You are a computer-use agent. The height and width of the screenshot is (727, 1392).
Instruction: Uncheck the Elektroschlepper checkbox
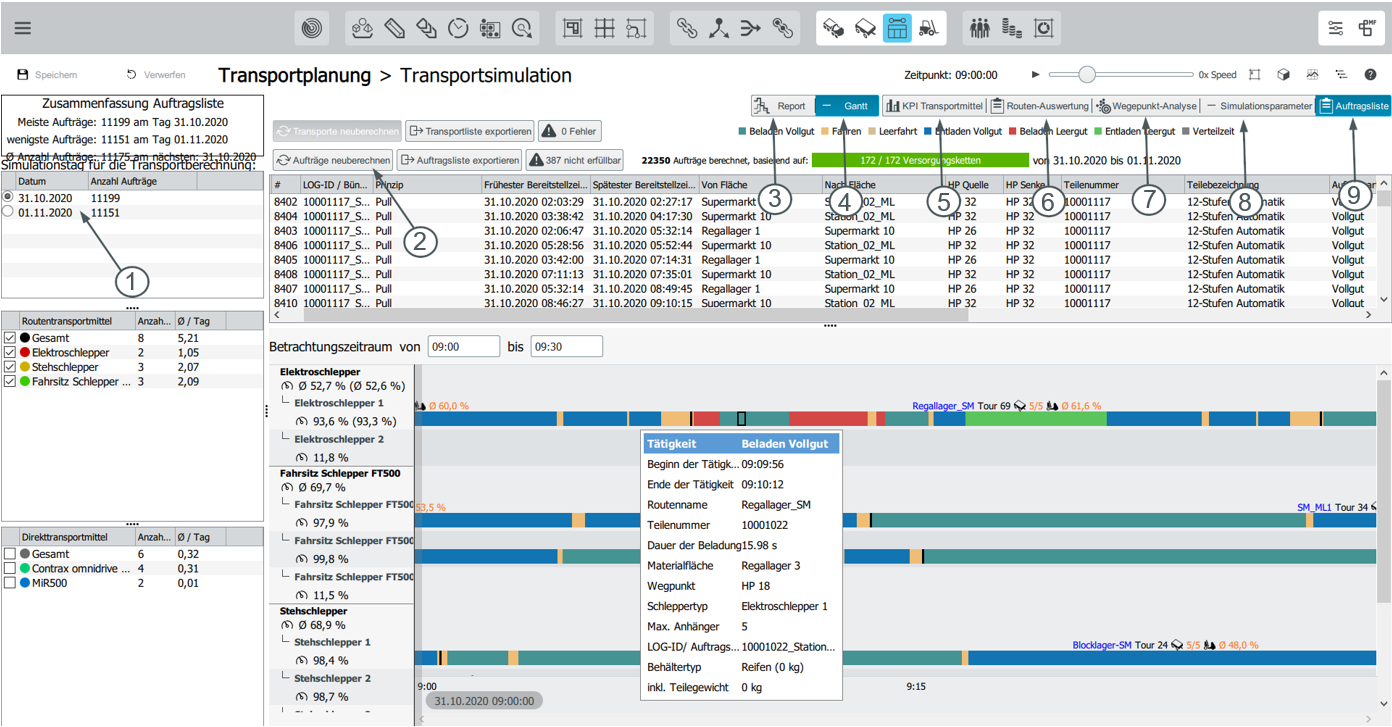[x=10, y=352]
